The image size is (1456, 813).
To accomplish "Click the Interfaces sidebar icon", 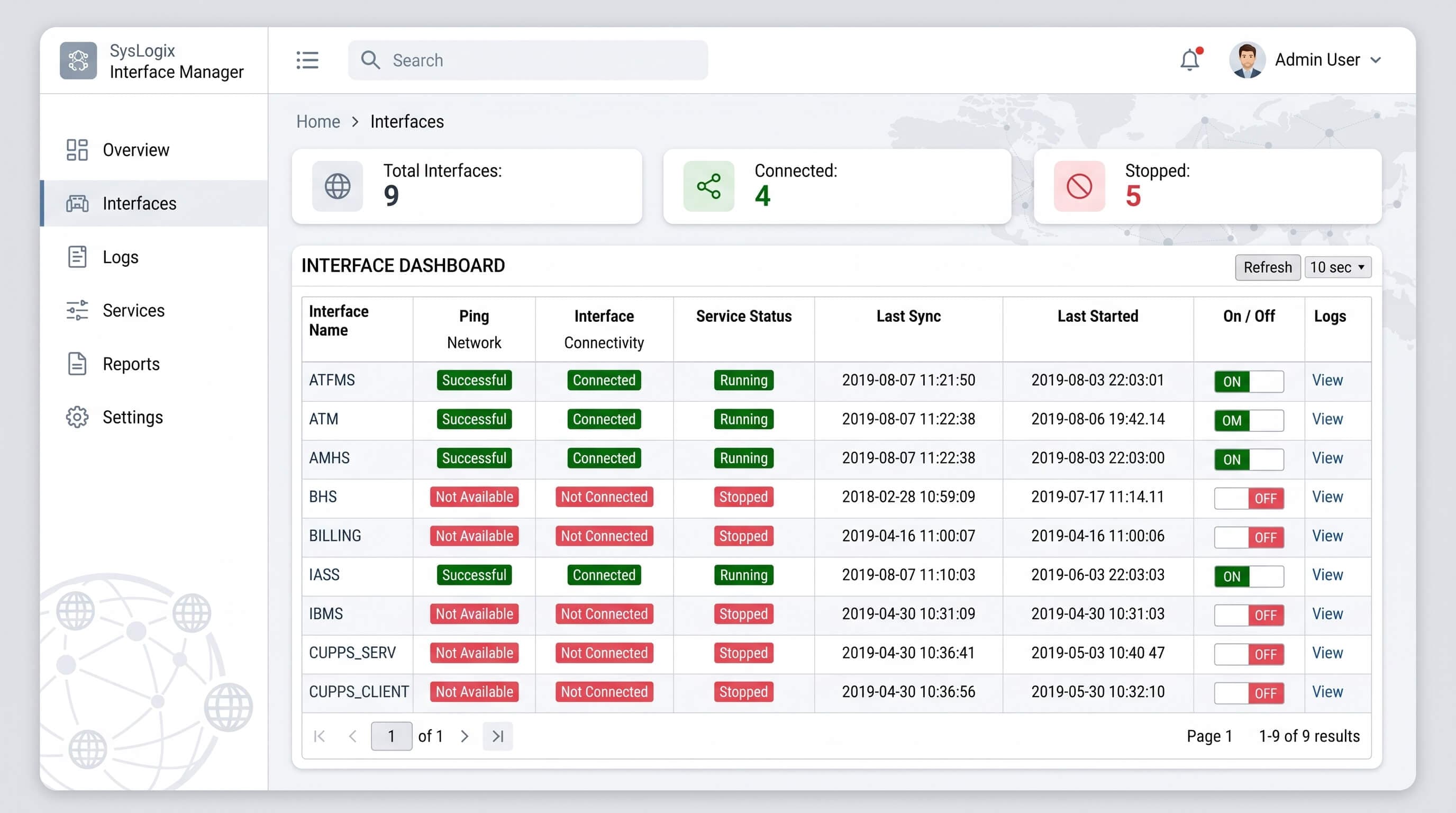I will point(77,204).
